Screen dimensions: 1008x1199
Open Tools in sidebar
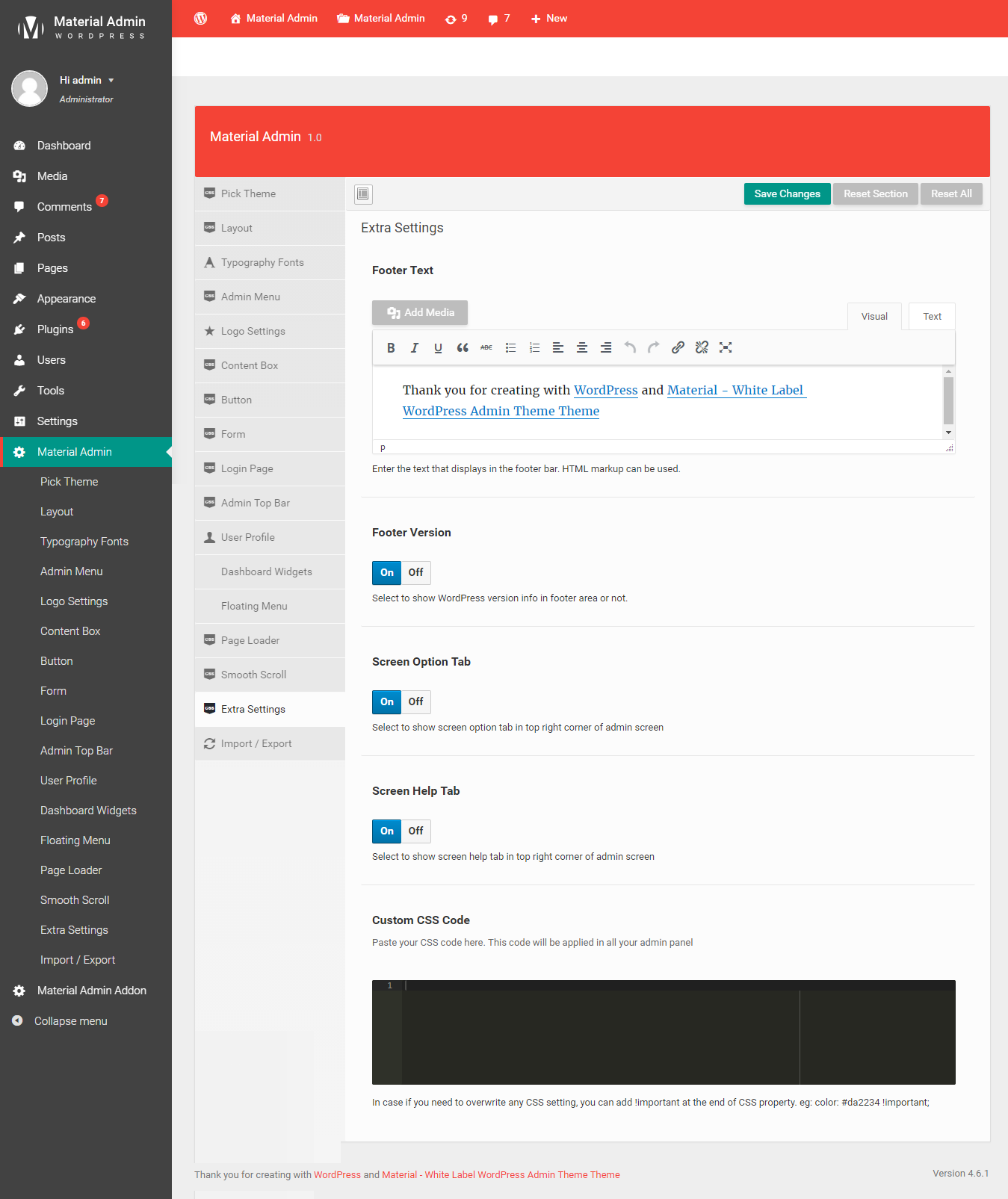86,391
